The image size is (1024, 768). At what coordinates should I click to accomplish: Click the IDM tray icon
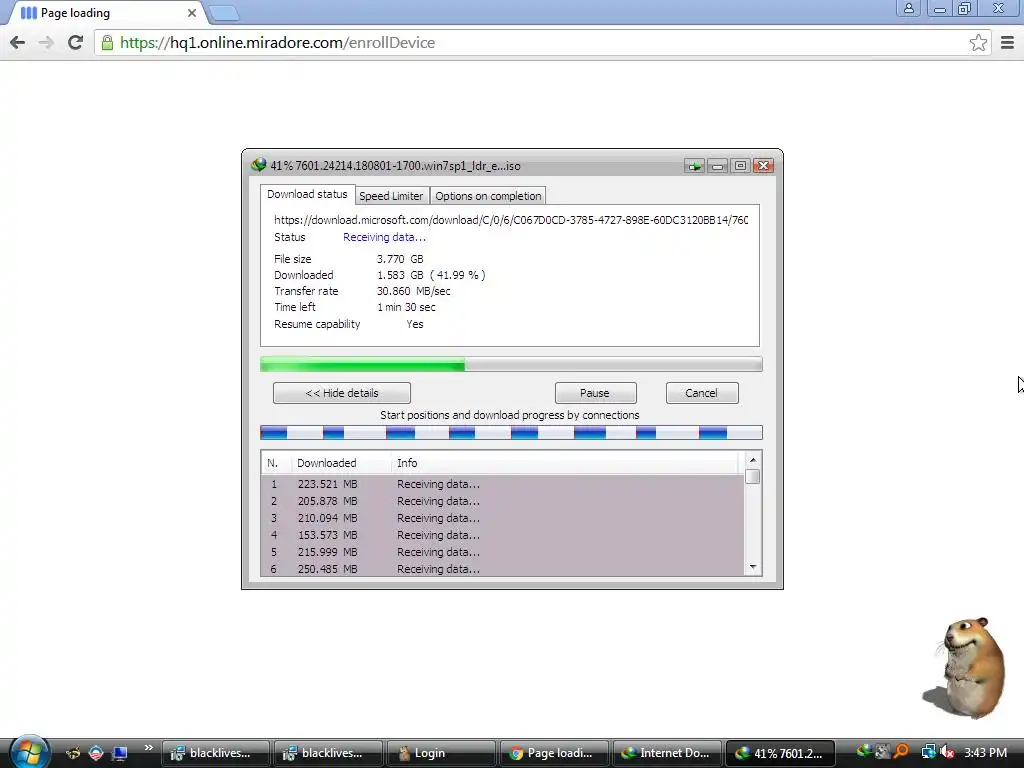pyautogui.click(x=864, y=752)
